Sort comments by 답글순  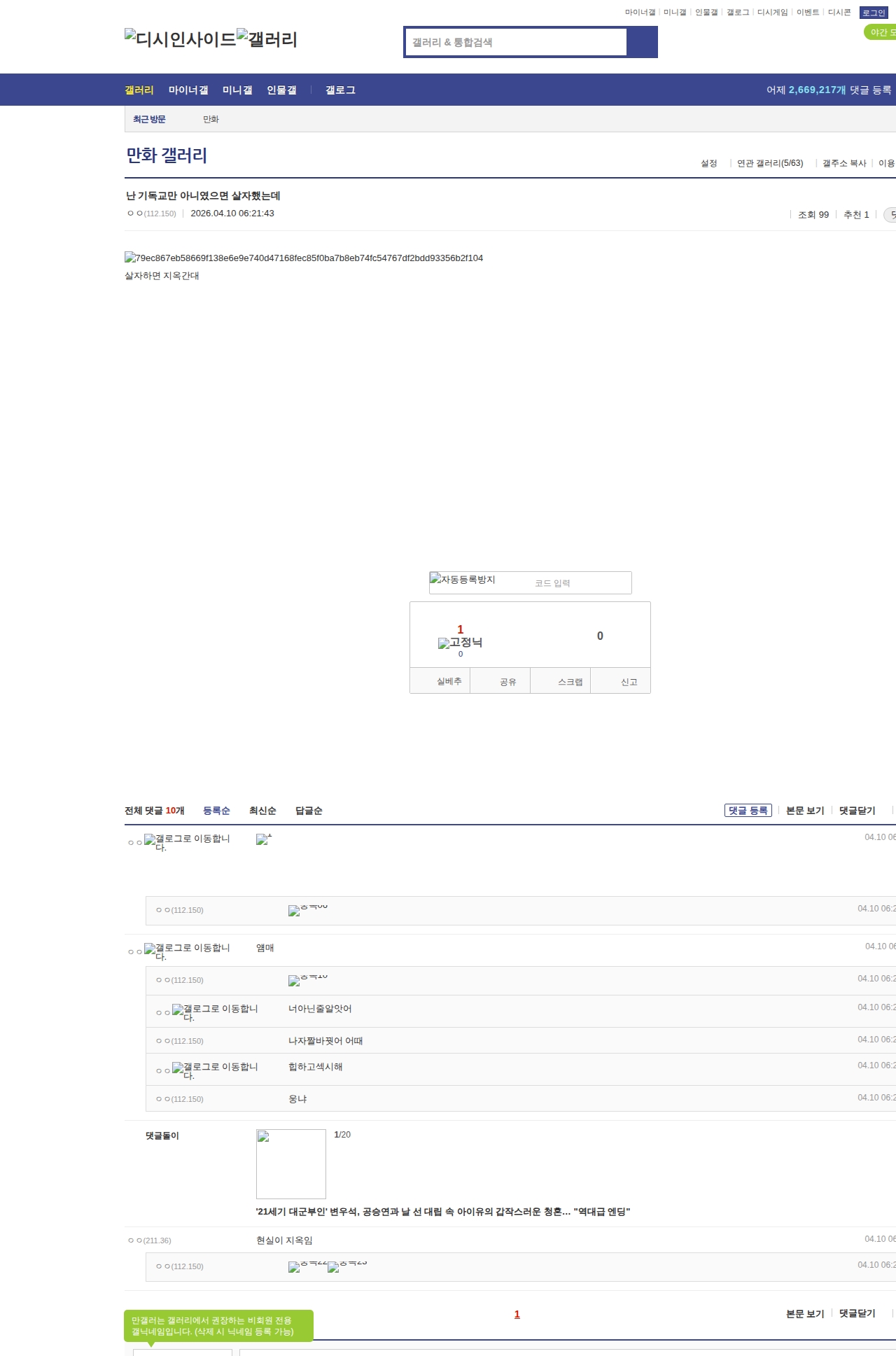309,811
